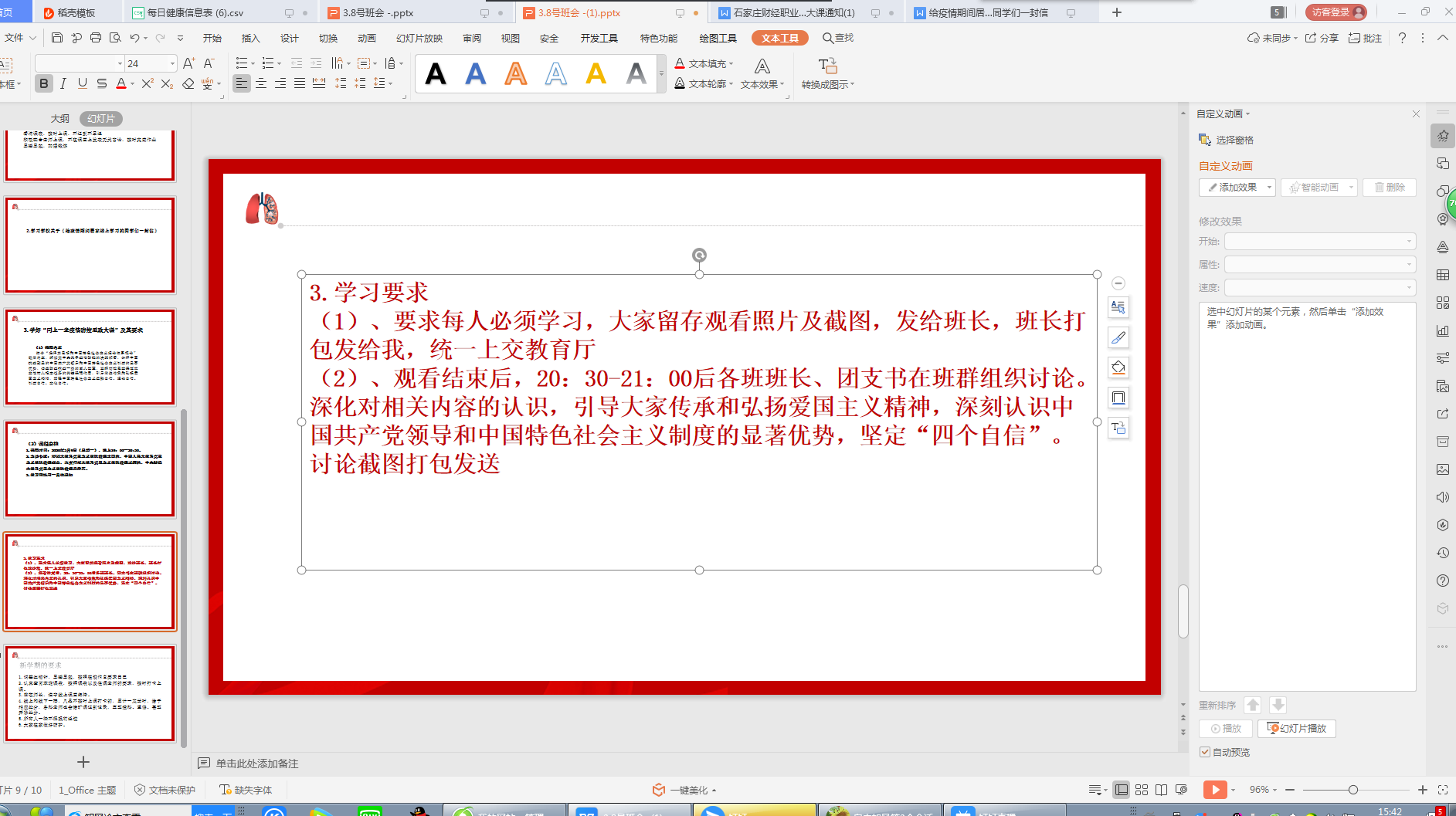Toggle Underline formatting
Image resolution: width=1456 pixels, height=816 pixels.
click(x=83, y=83)
